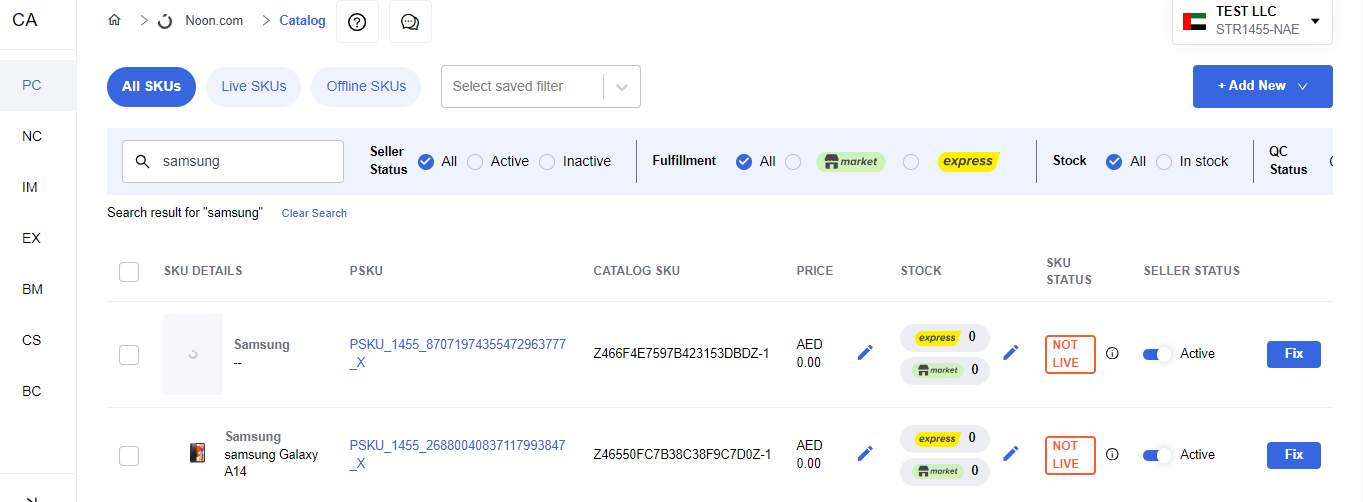
Task: Edit stock pencil for Z466F4E7597B423153DBDZ-1
Action: click(1011, 352)
